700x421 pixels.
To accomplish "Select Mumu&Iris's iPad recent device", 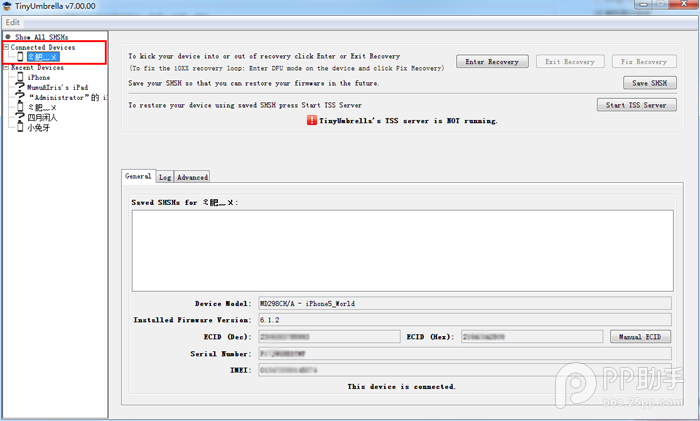I will pyautogui.click(x=57, y=87).
